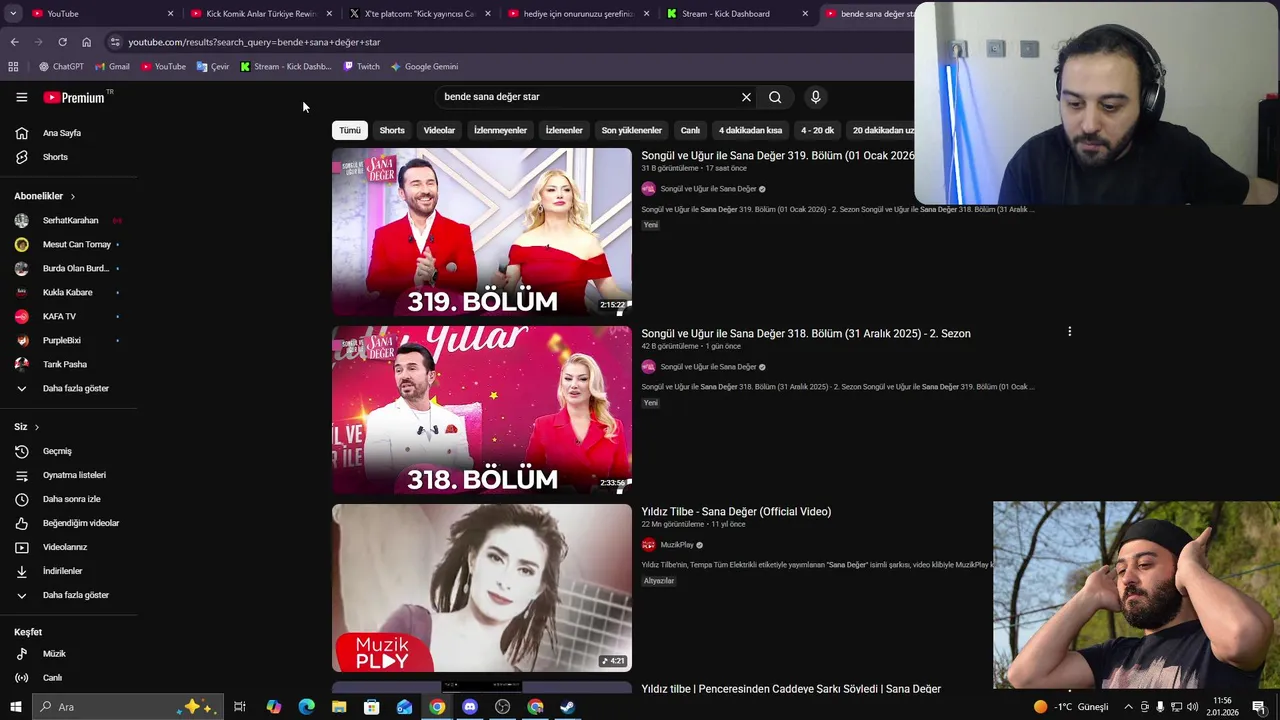
Task: Click the 319. Bölüm video thumbnail
Action: [482, 232]
